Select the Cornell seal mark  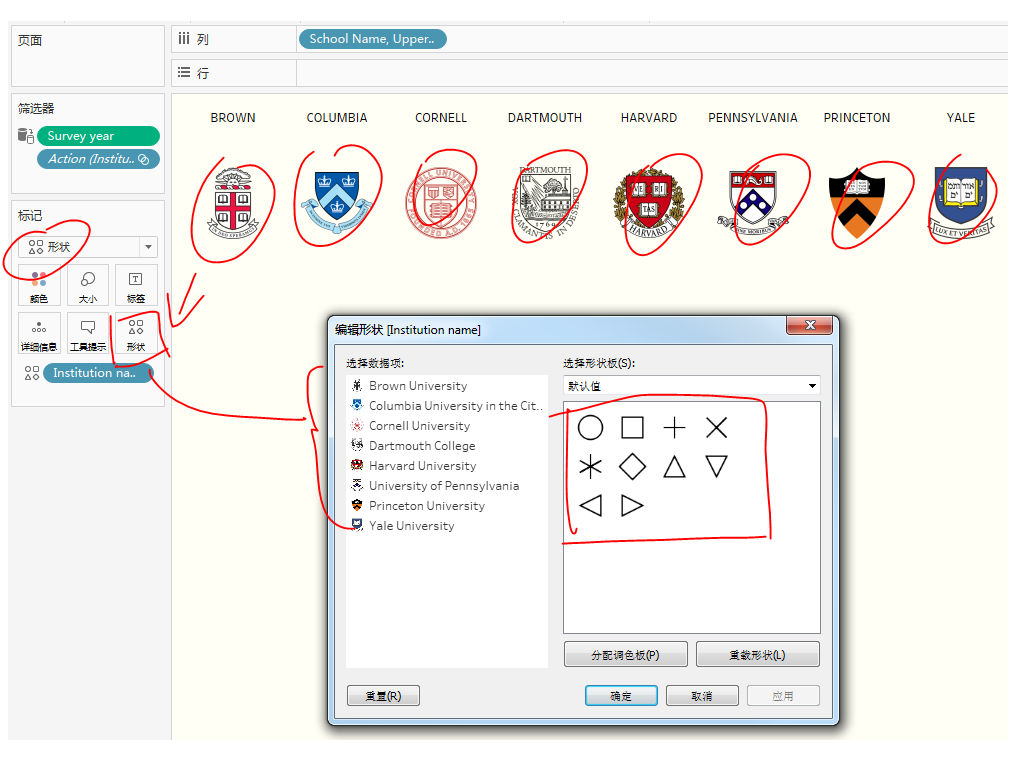click(441, 203)
